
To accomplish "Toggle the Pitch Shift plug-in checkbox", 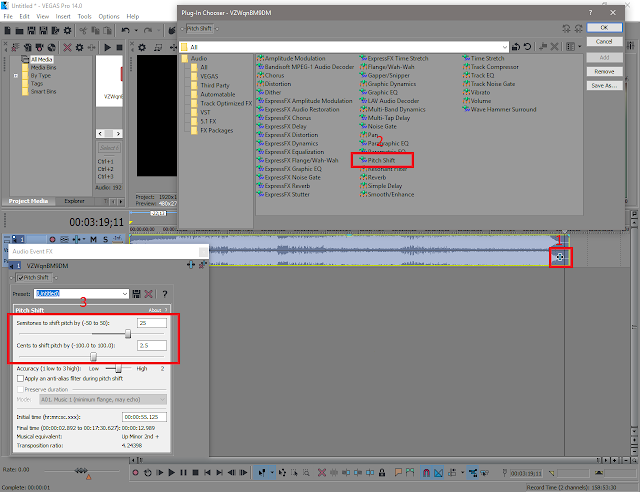I will (20, 278).
